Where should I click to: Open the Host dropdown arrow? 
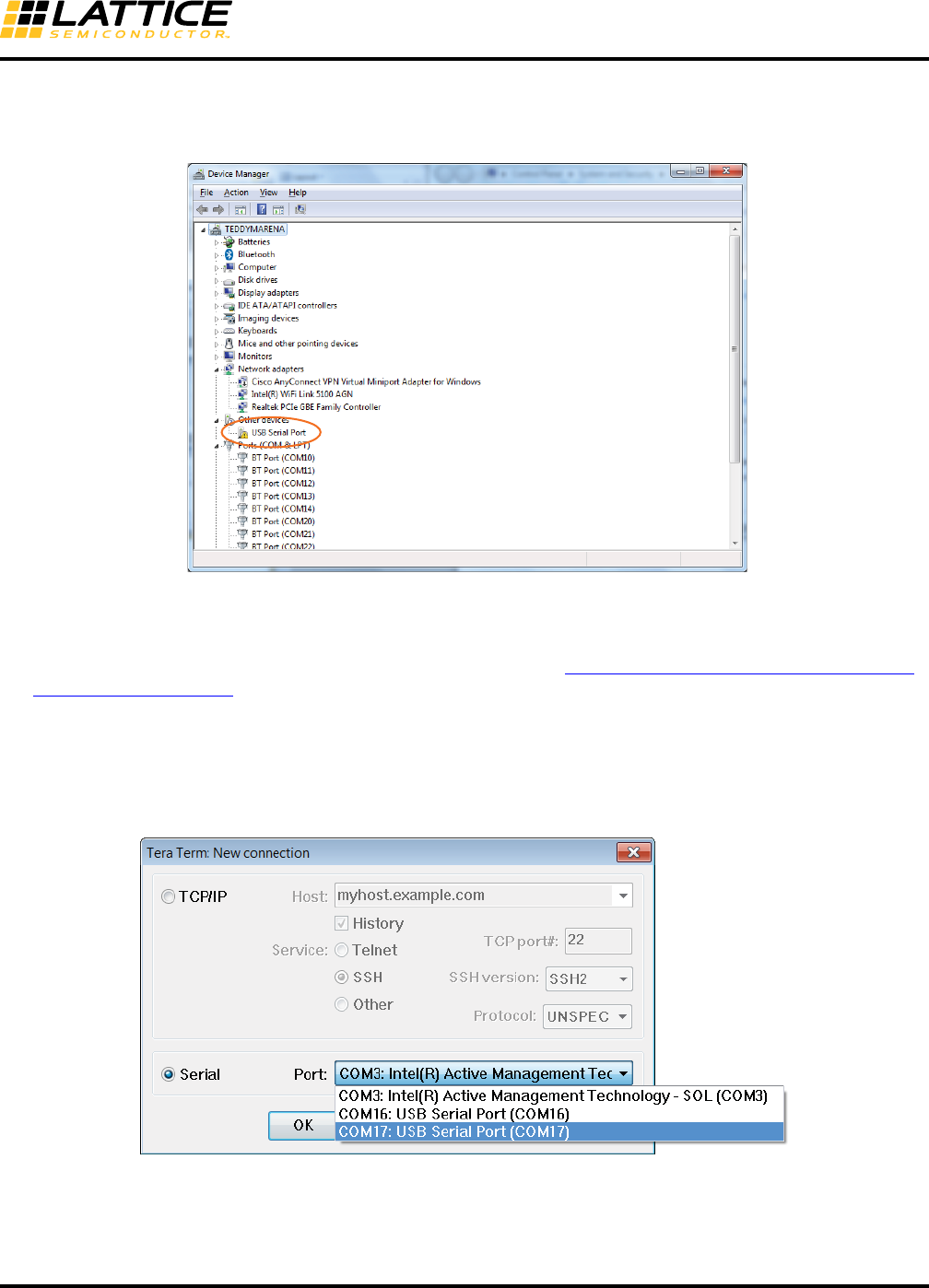click(624, 896)
